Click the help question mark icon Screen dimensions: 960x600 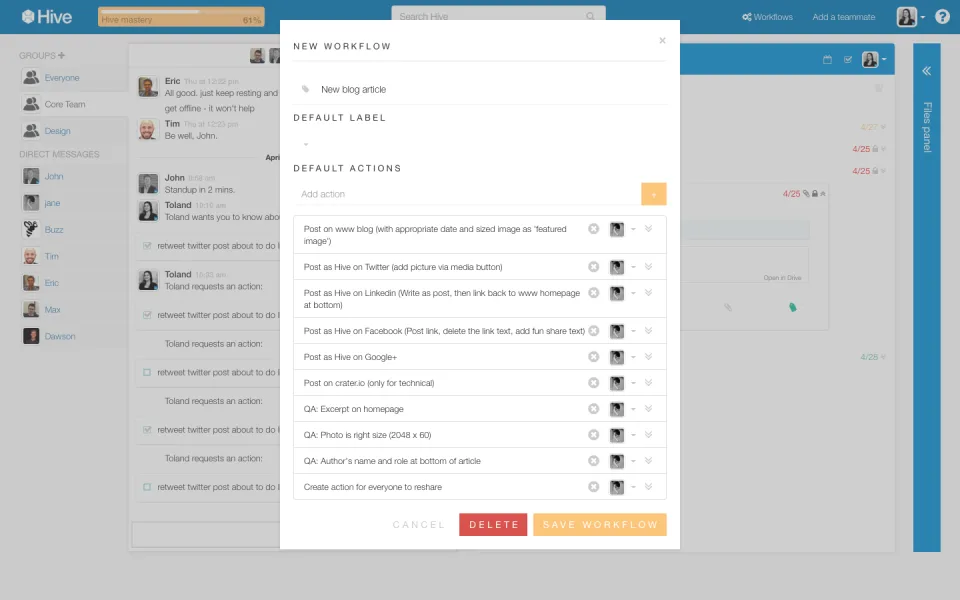pos(942,17)
